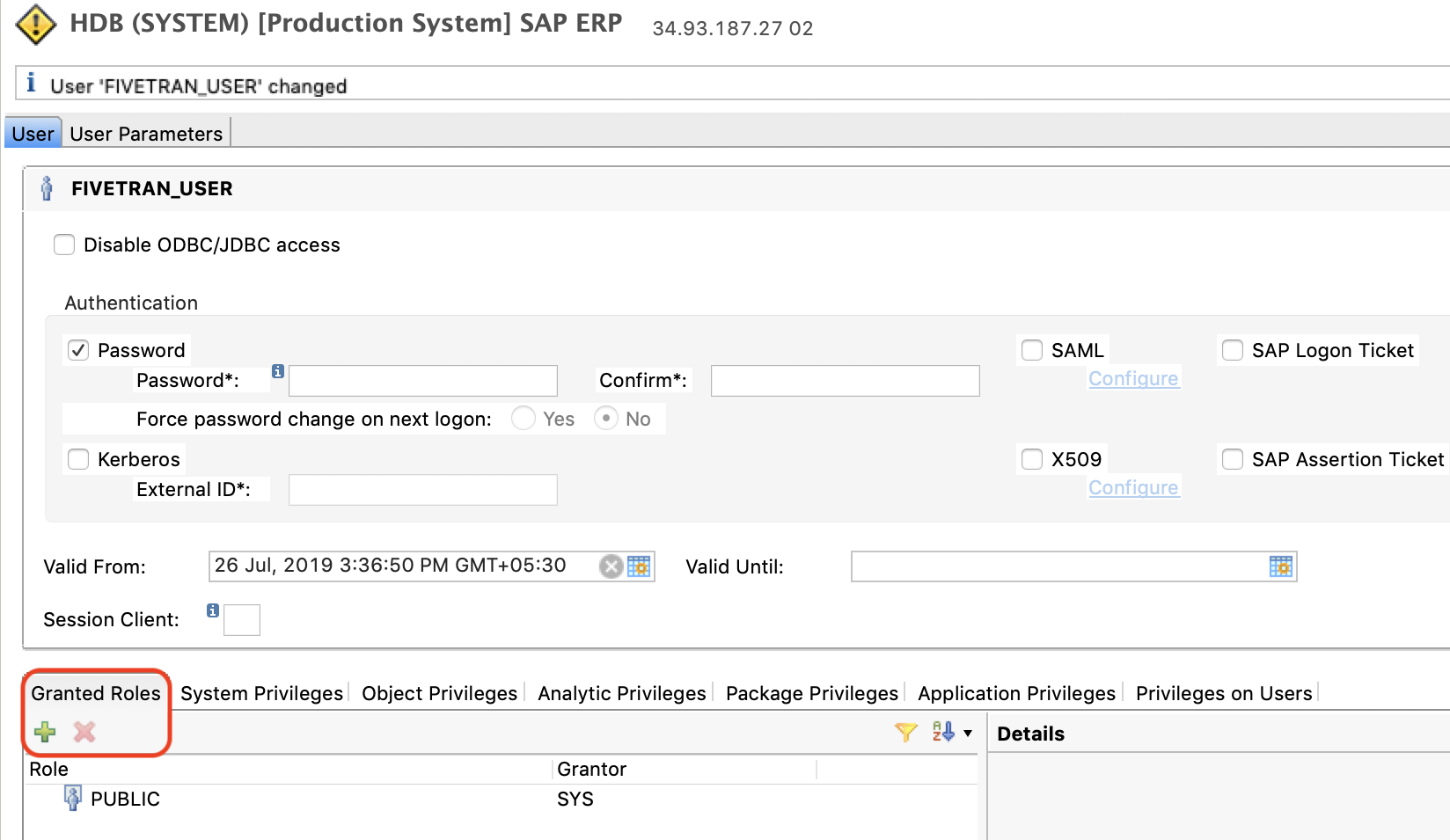Viewport: 1450px width, 840px height.
Task: Click into the External ID field
Action: (423, 490)
